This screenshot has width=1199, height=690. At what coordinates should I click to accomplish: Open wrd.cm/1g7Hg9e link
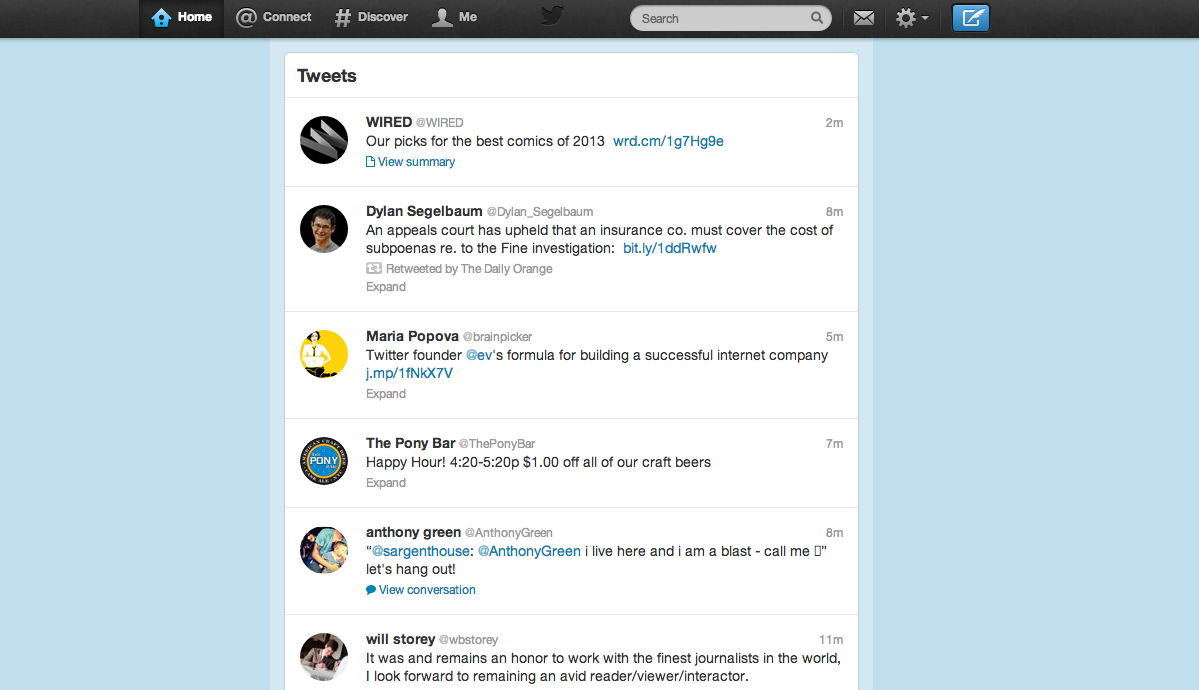click(668, 142)
